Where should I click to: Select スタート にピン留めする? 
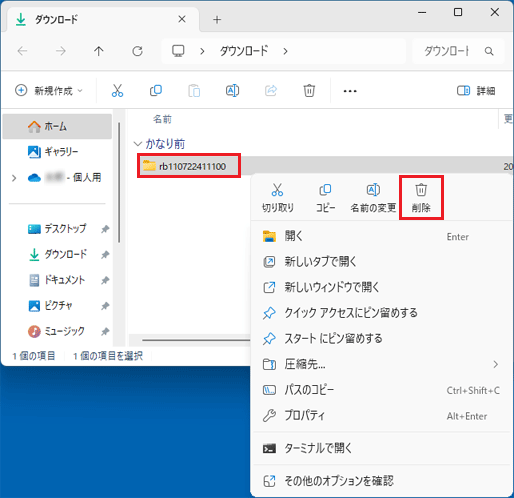381,339
